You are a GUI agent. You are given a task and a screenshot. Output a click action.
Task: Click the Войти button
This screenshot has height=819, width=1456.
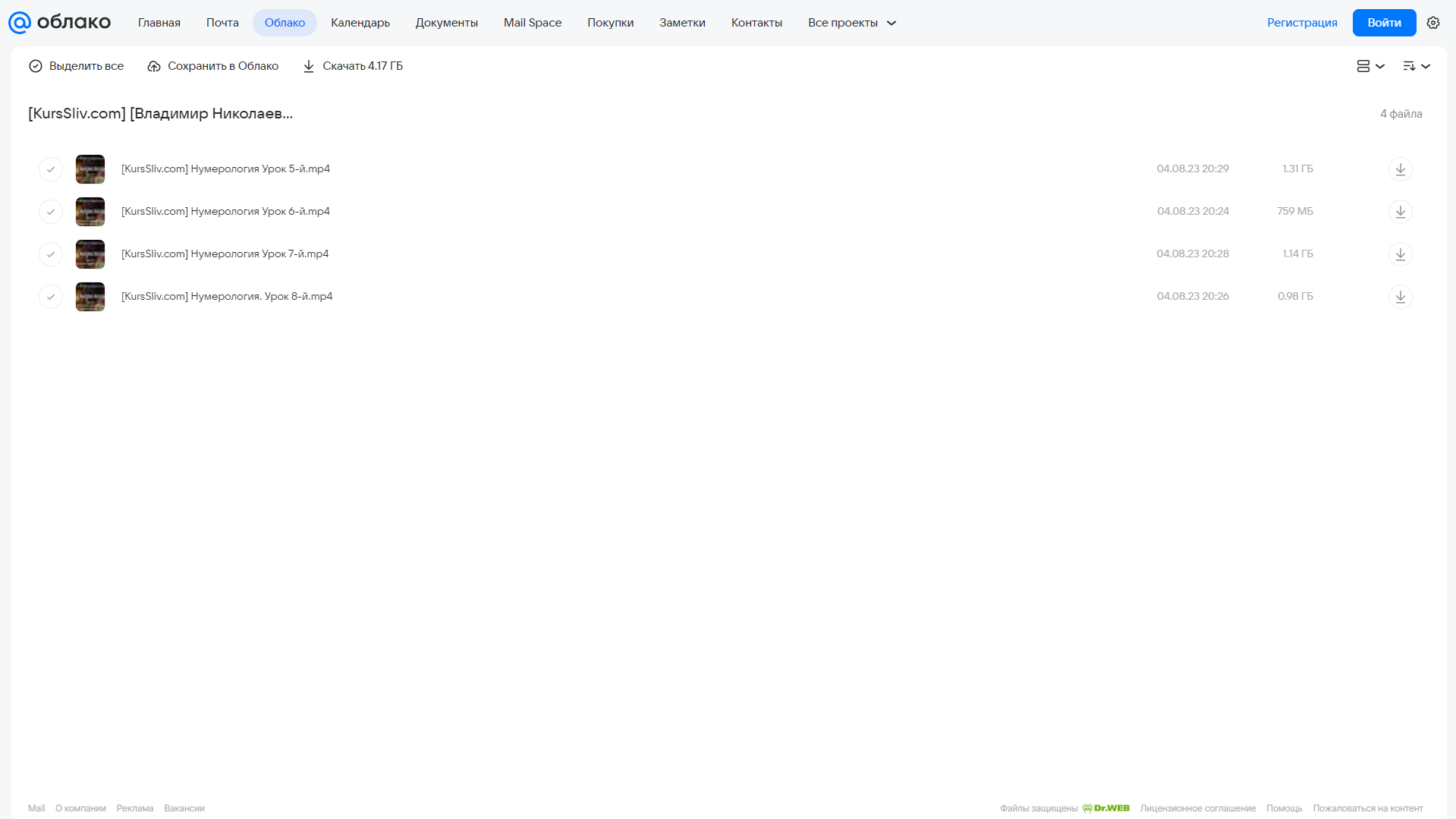pos(1384,23)
